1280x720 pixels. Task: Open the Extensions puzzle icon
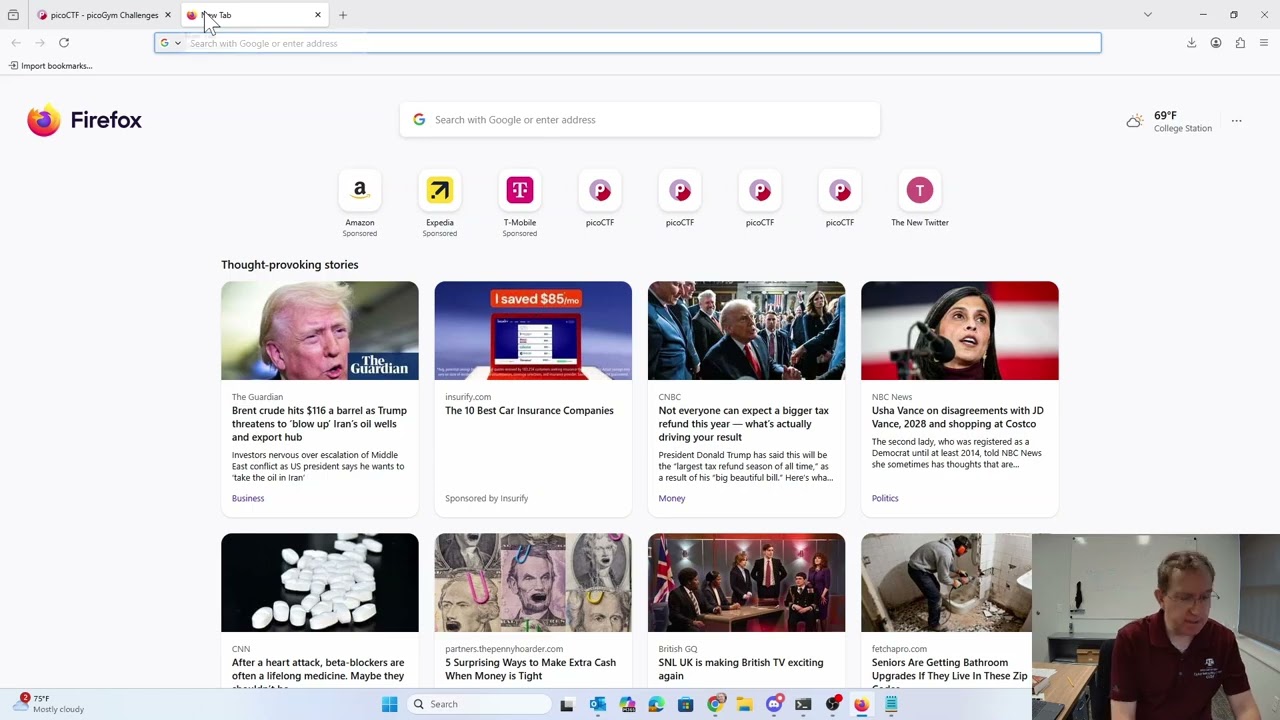1240,43
